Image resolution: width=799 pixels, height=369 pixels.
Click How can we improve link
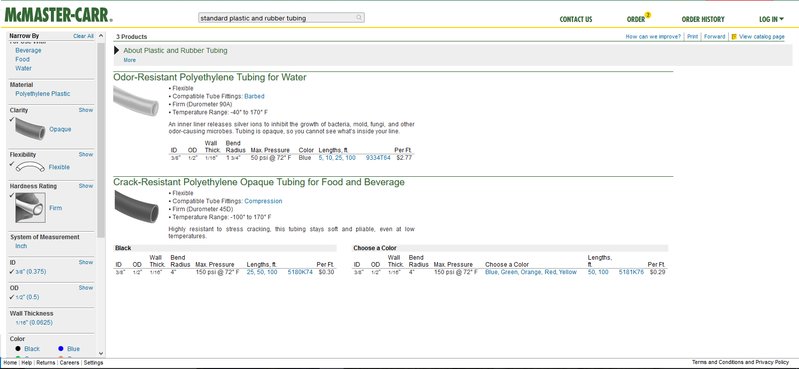(x=653, y=37)
